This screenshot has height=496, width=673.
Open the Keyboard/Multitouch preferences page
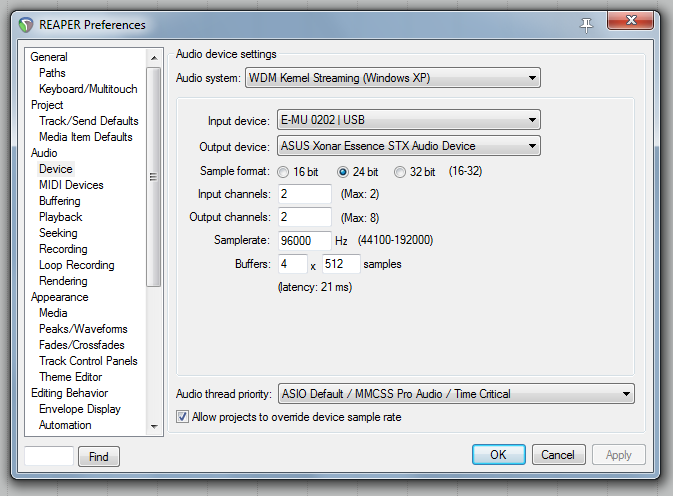tap(88, 89)
